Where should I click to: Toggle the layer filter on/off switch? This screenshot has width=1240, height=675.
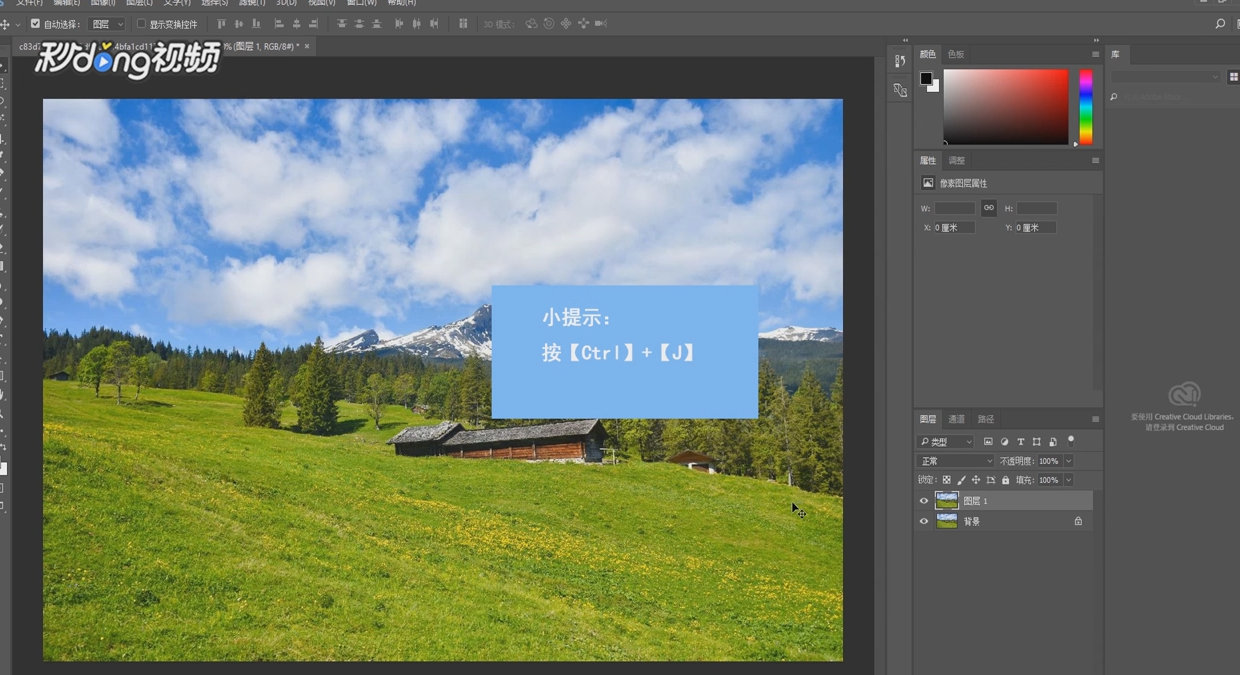(1071, 439)
